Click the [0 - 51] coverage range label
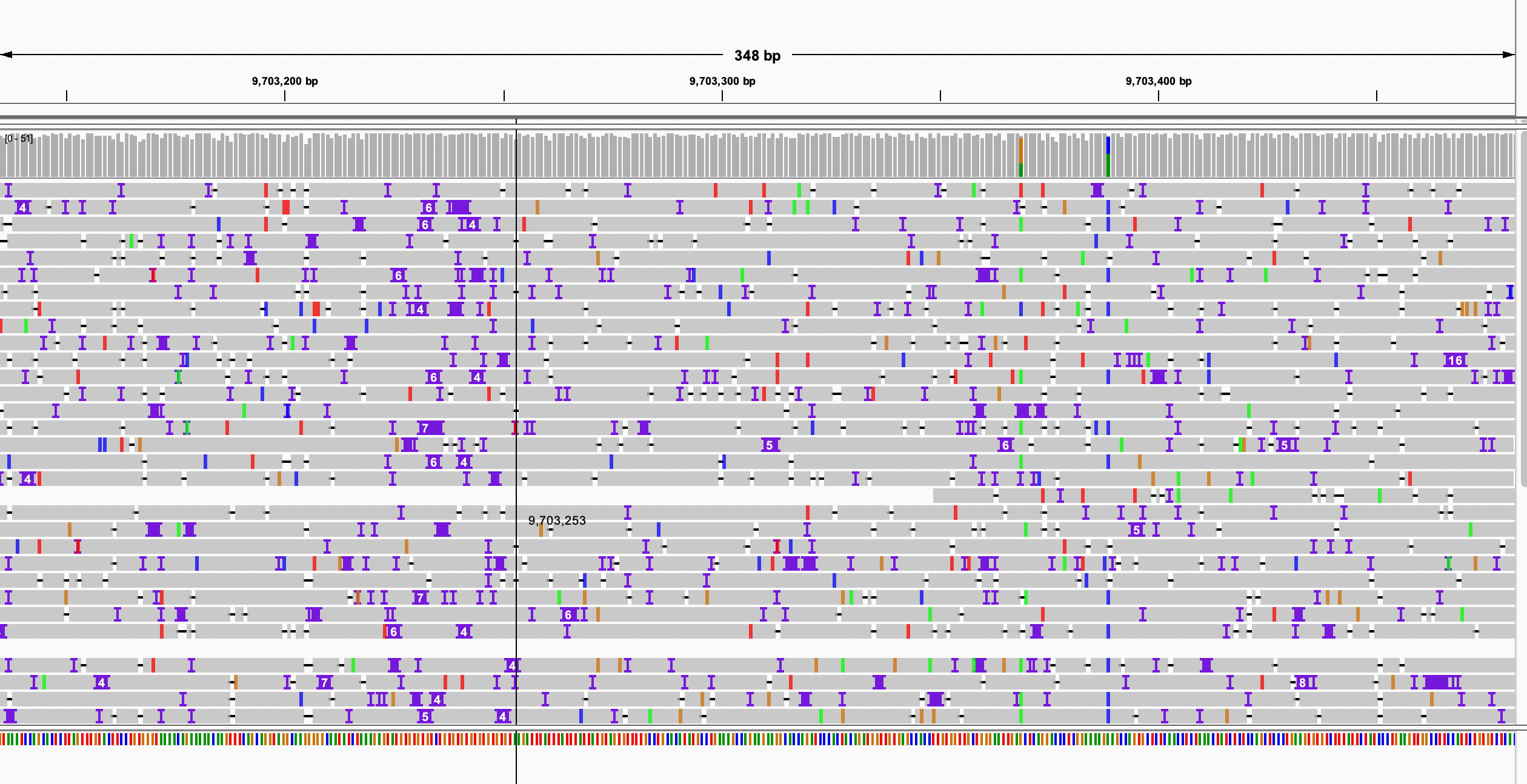 point(19,139)
